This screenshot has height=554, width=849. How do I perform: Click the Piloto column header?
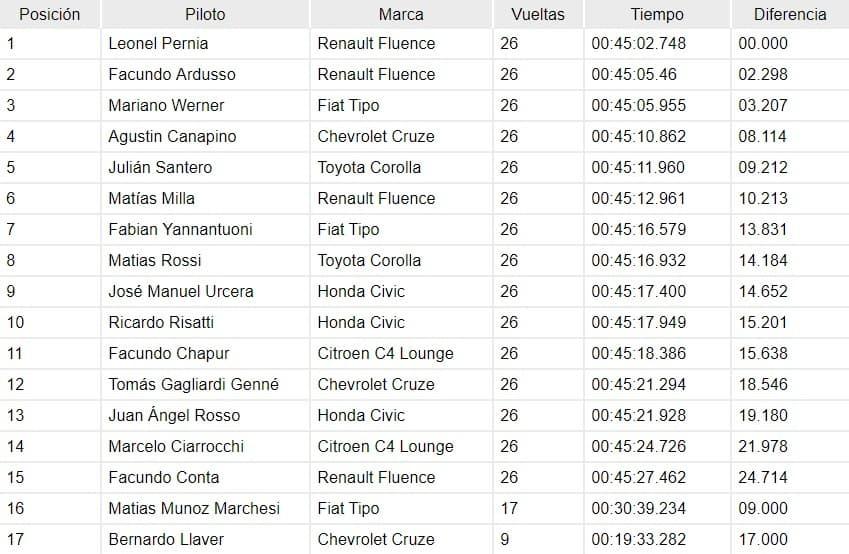[x=205, y=14]
